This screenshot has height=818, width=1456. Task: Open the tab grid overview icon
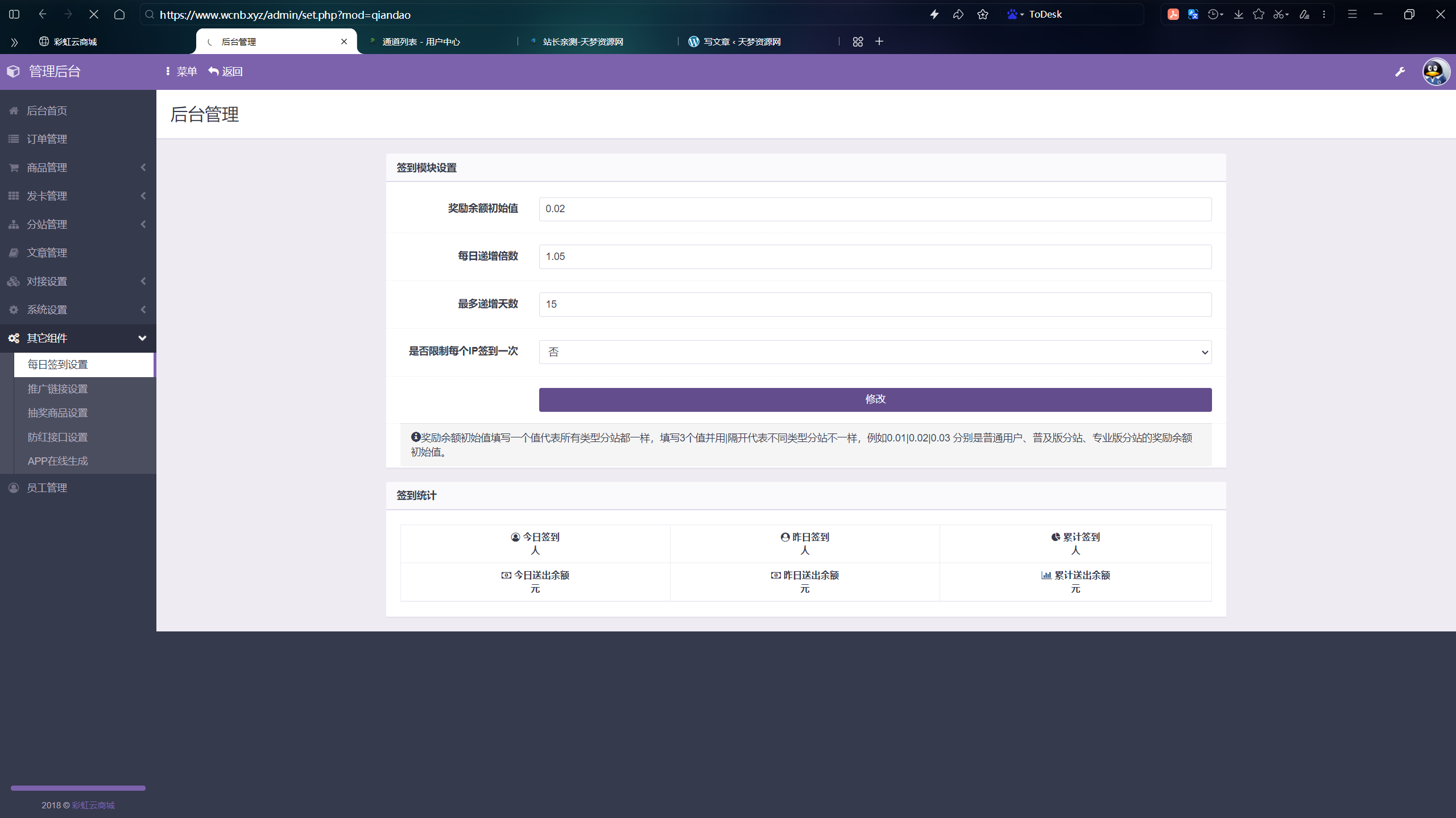point(858,42)
